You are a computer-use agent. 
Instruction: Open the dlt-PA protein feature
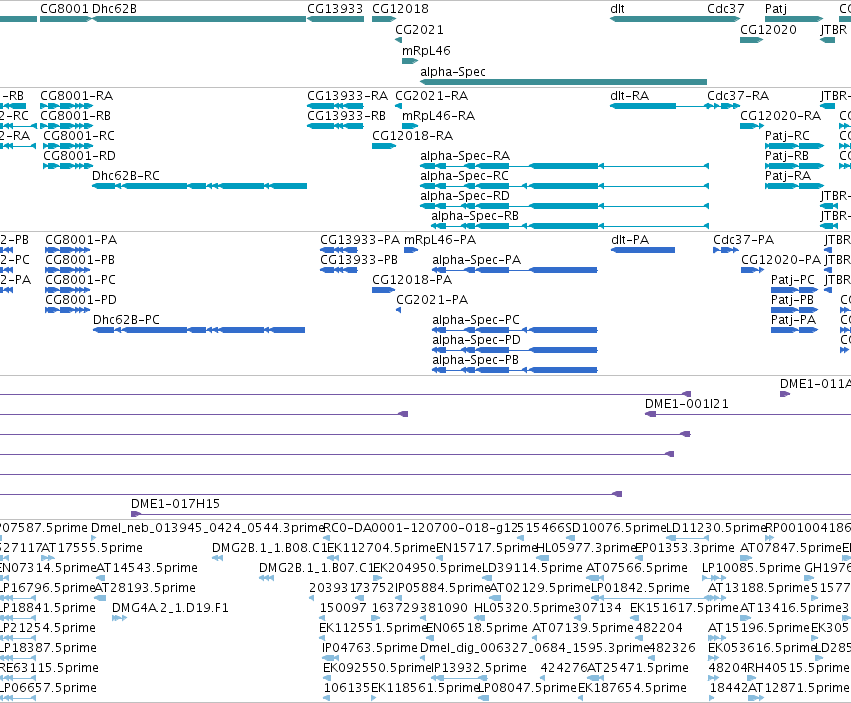(643, 250)
